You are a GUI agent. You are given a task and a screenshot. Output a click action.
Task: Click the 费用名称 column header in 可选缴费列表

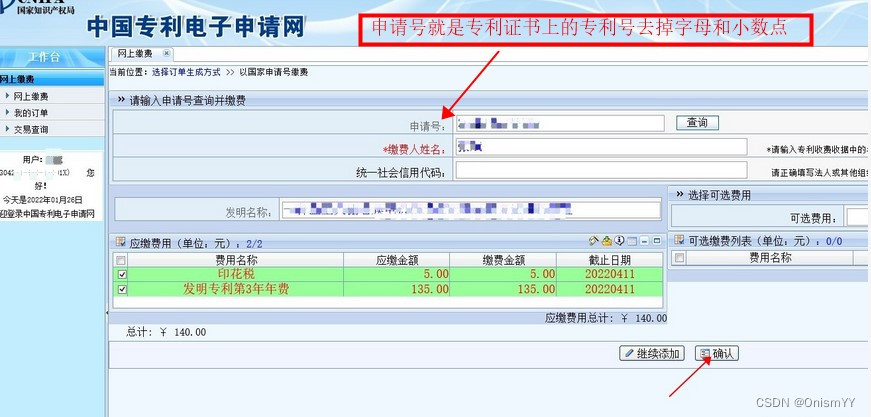click(770, 258)
